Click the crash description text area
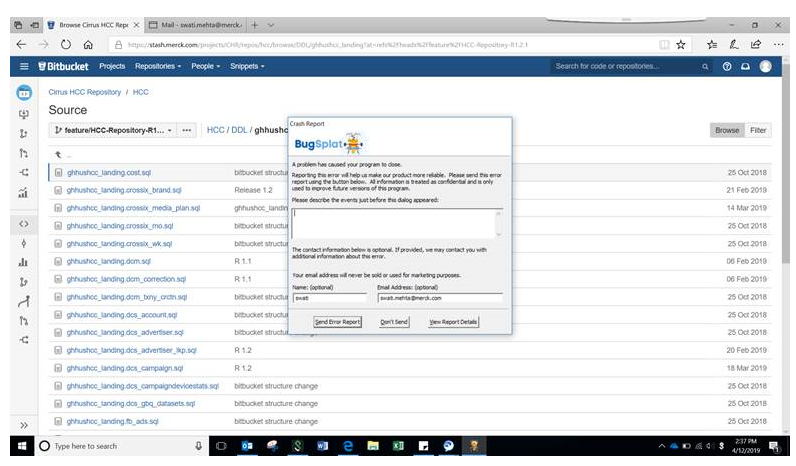This screenshot has width=796, height=466. 393,223
